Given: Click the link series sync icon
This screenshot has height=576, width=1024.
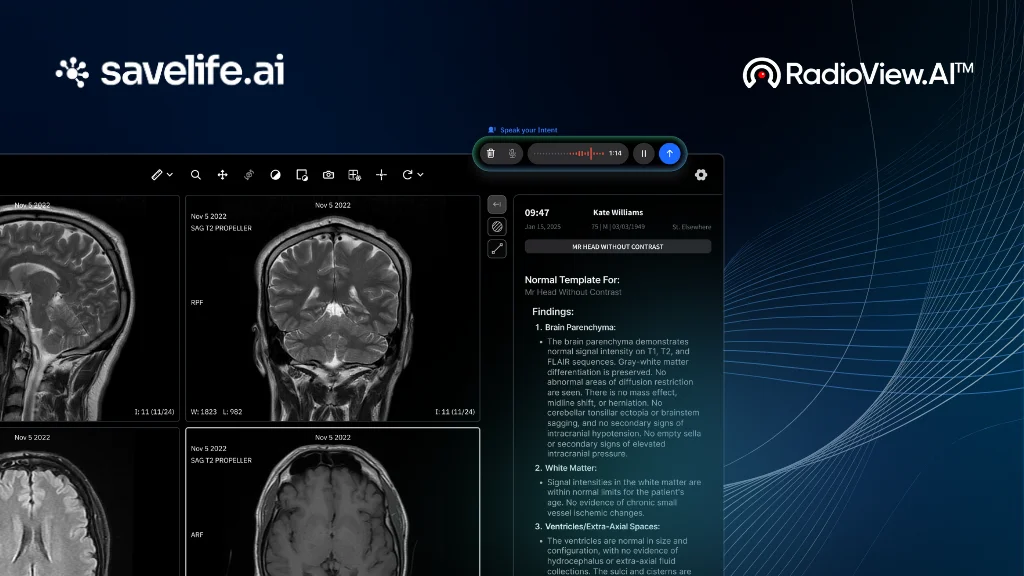Looking at the screenshot, I should (249, 175).
